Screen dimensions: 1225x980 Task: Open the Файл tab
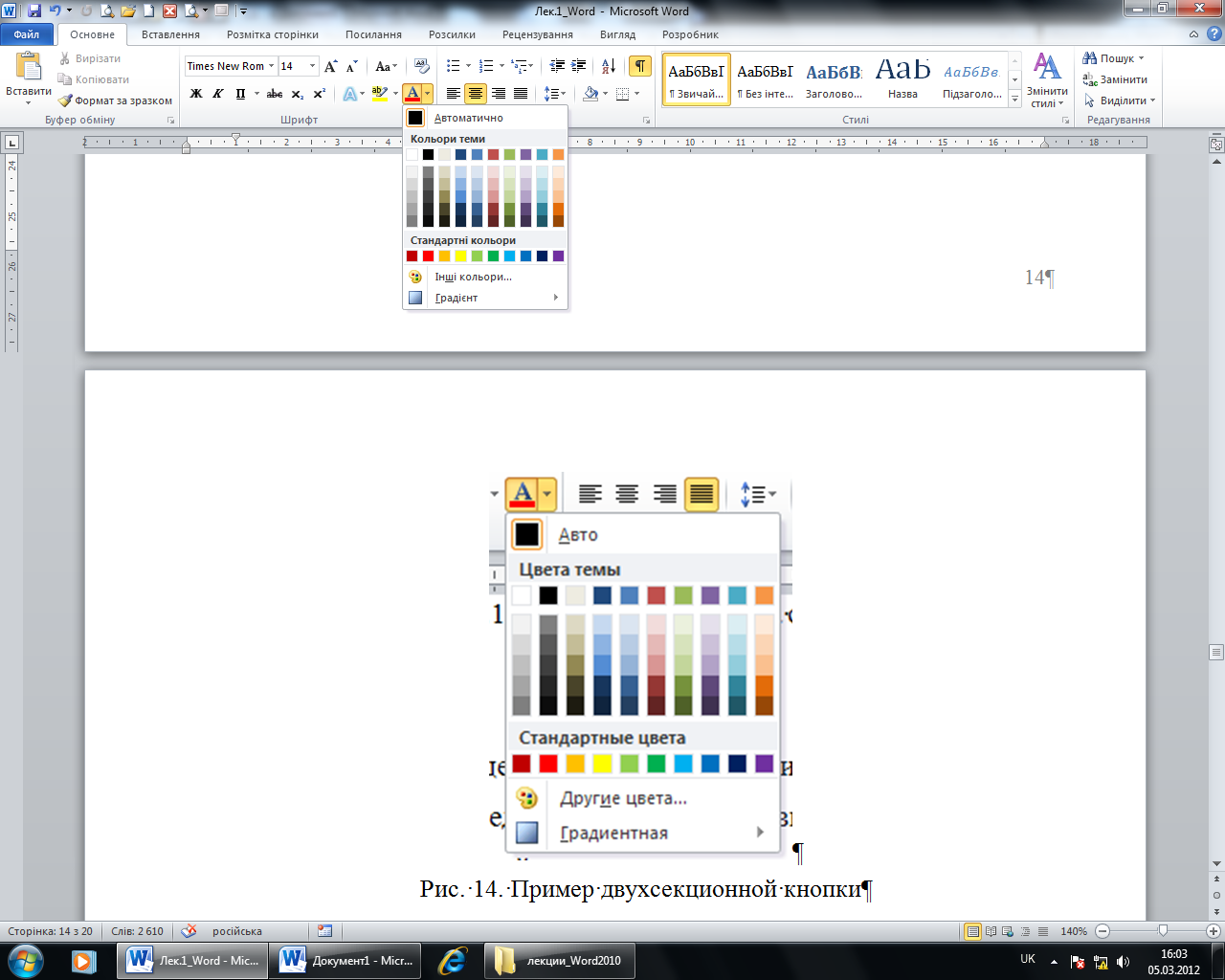27,34
